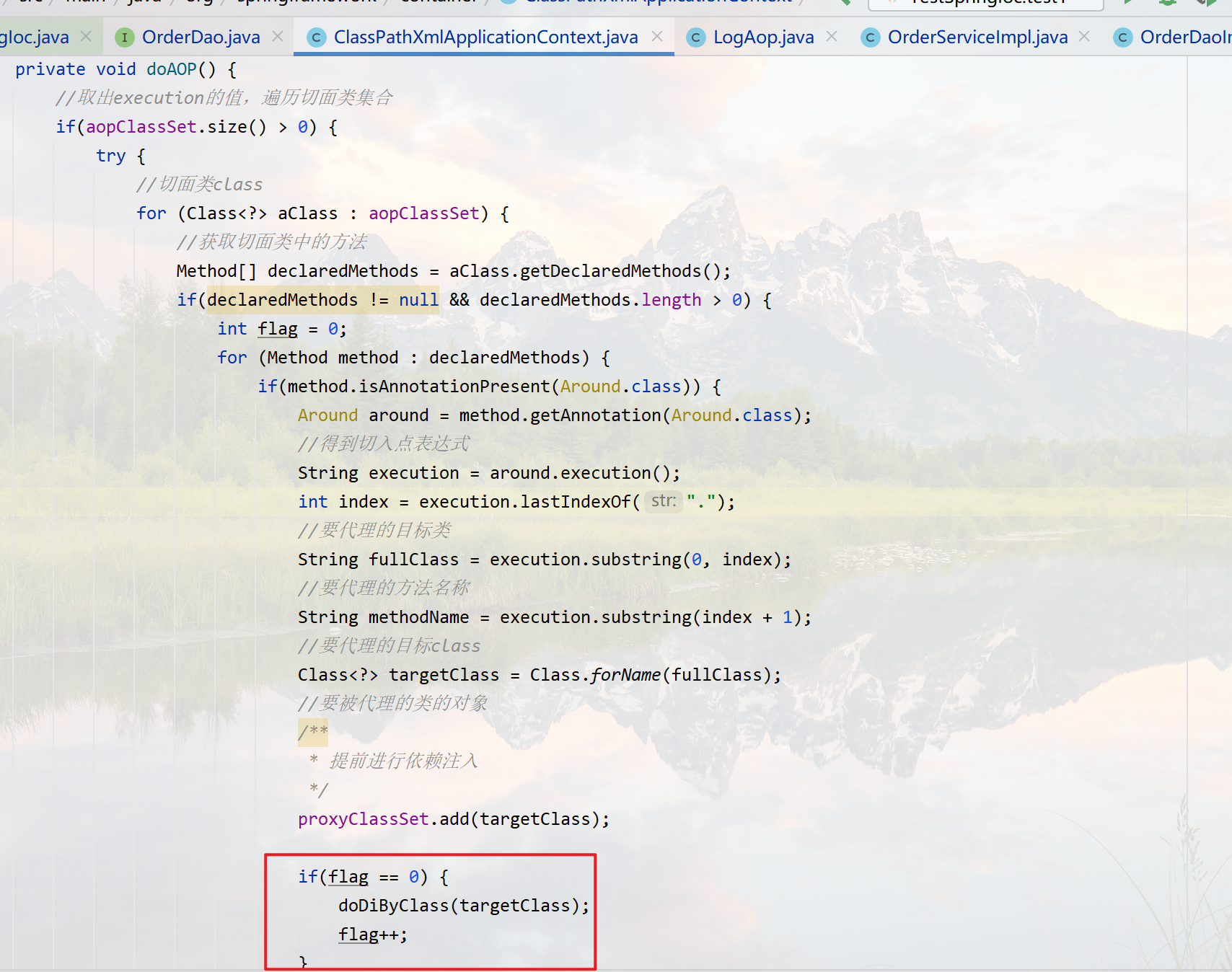Click the 'if(flag == 0)' condition
The image size is (1232, 972).
(363, 877)
